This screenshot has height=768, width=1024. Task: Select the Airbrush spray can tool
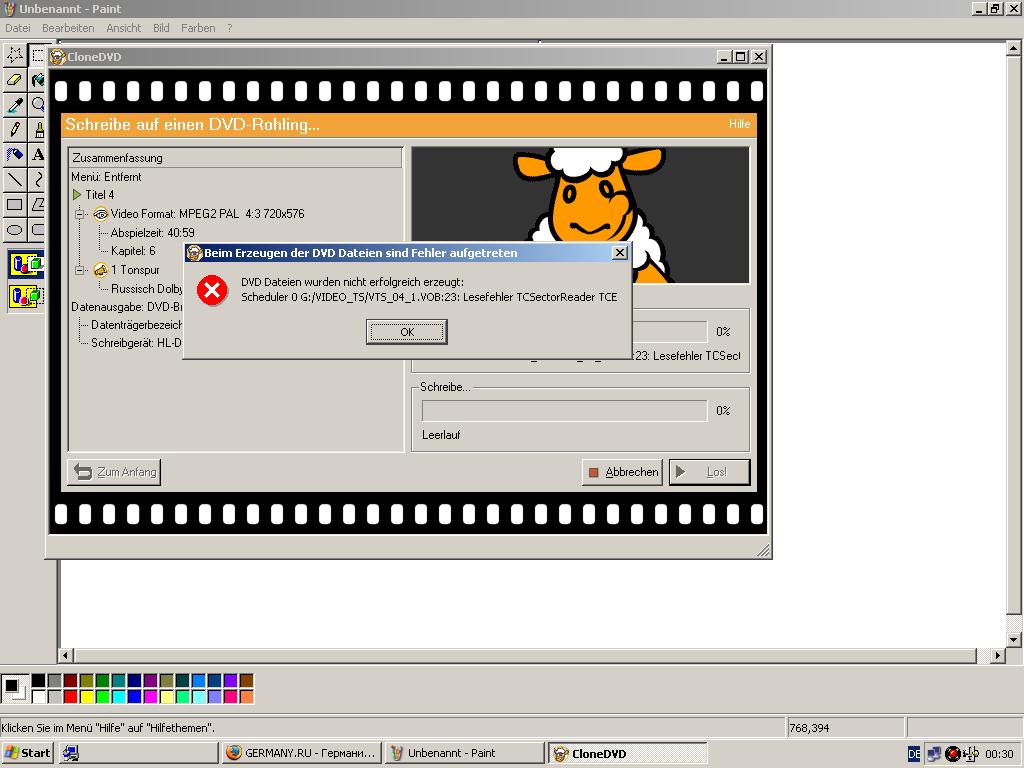14,154
